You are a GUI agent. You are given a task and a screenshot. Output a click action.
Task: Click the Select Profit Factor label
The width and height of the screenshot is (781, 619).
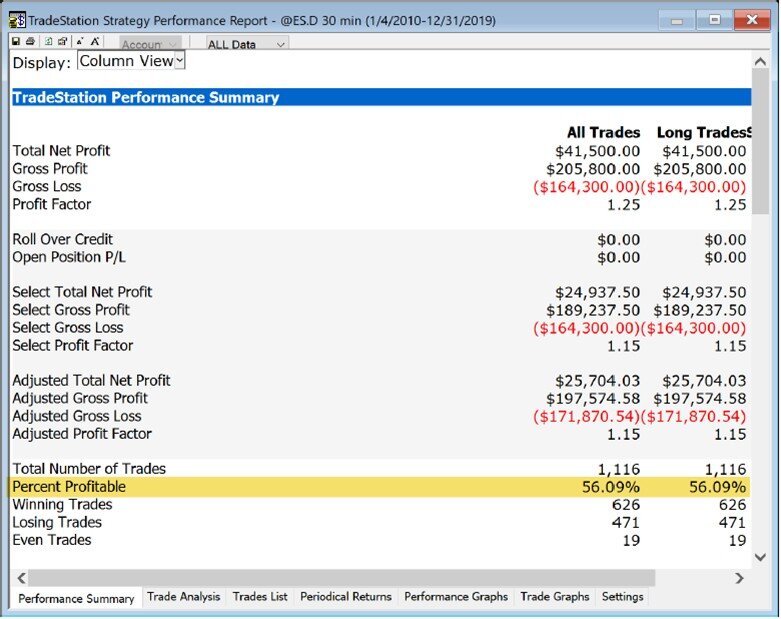click(x=73, y=346)
